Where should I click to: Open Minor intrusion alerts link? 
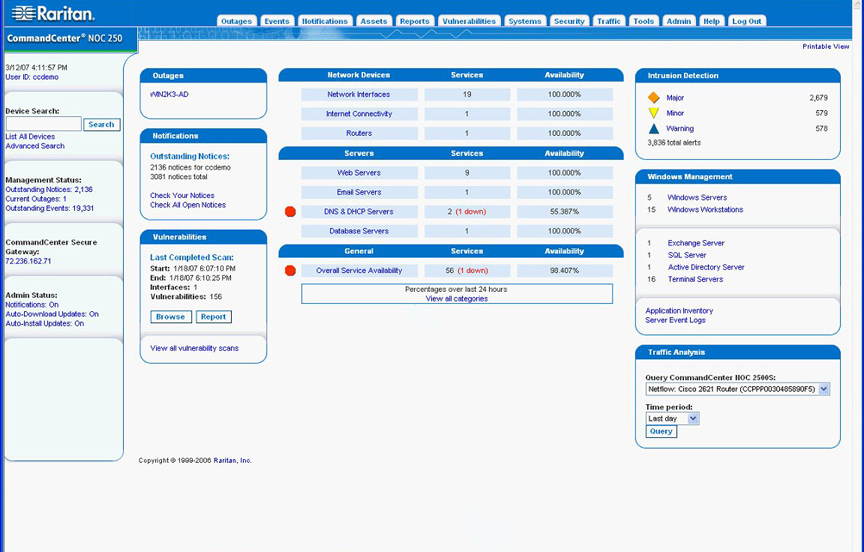tap(675, 113)
